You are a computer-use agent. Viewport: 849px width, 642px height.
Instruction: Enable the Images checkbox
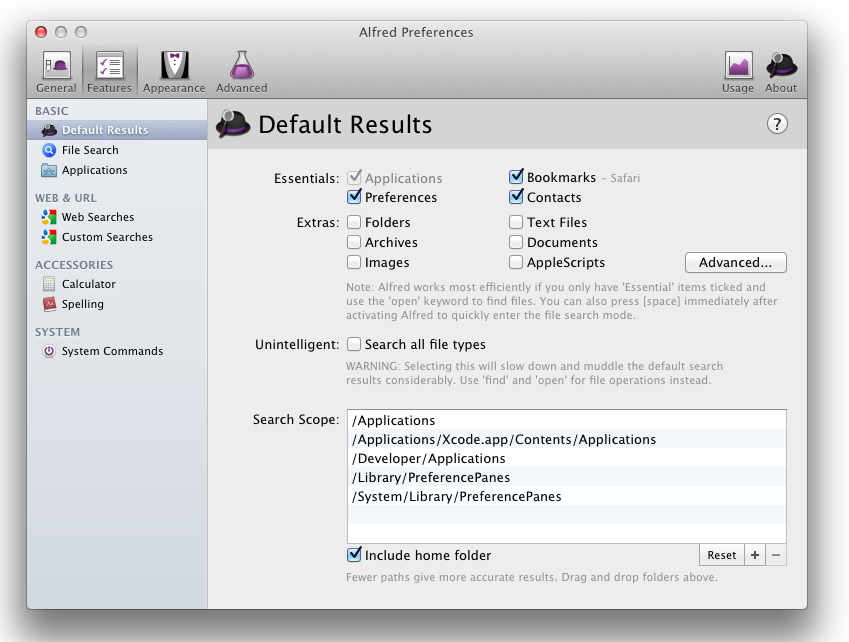coord(354,262)
